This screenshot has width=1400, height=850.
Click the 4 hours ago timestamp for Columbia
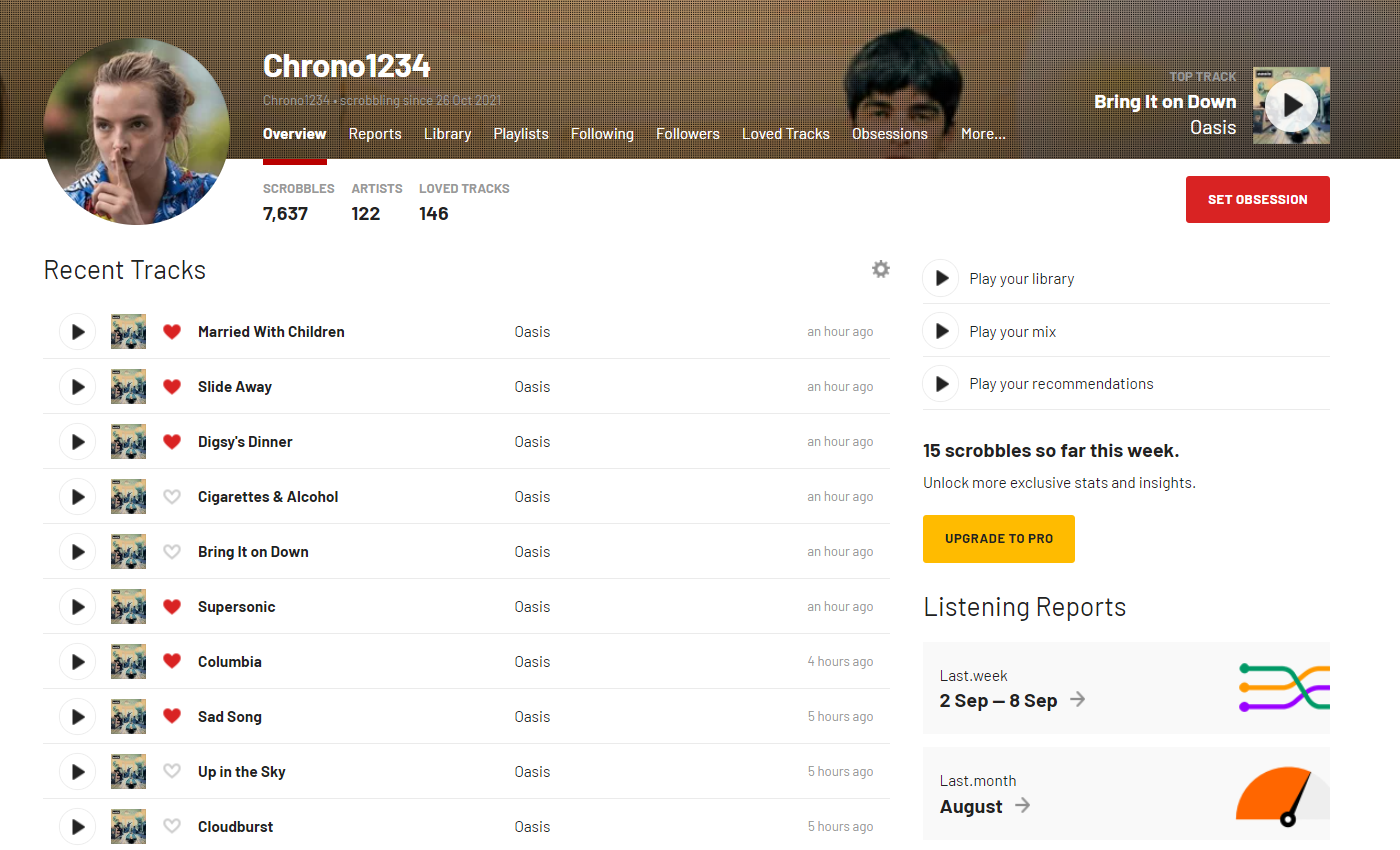[x=840, y=662]
